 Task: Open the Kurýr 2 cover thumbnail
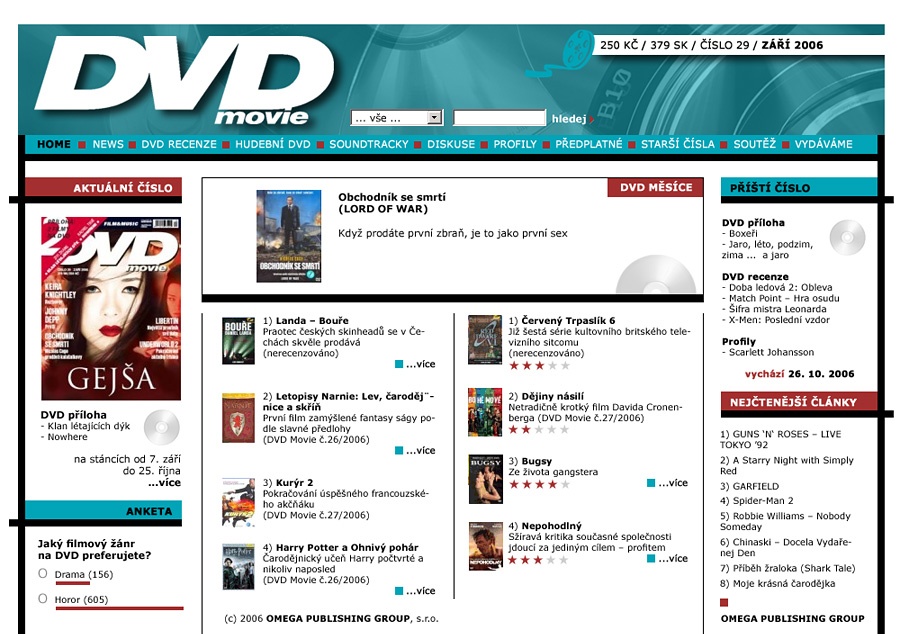pos(238,502)
